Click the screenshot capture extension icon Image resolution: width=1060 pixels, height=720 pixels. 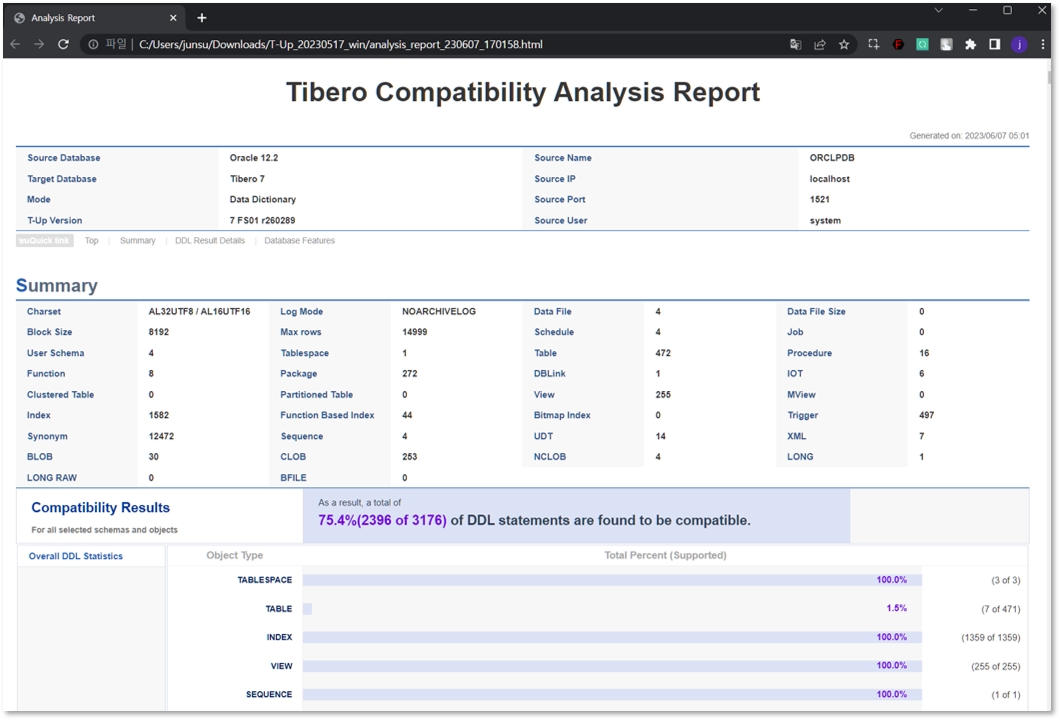point(873,44)
